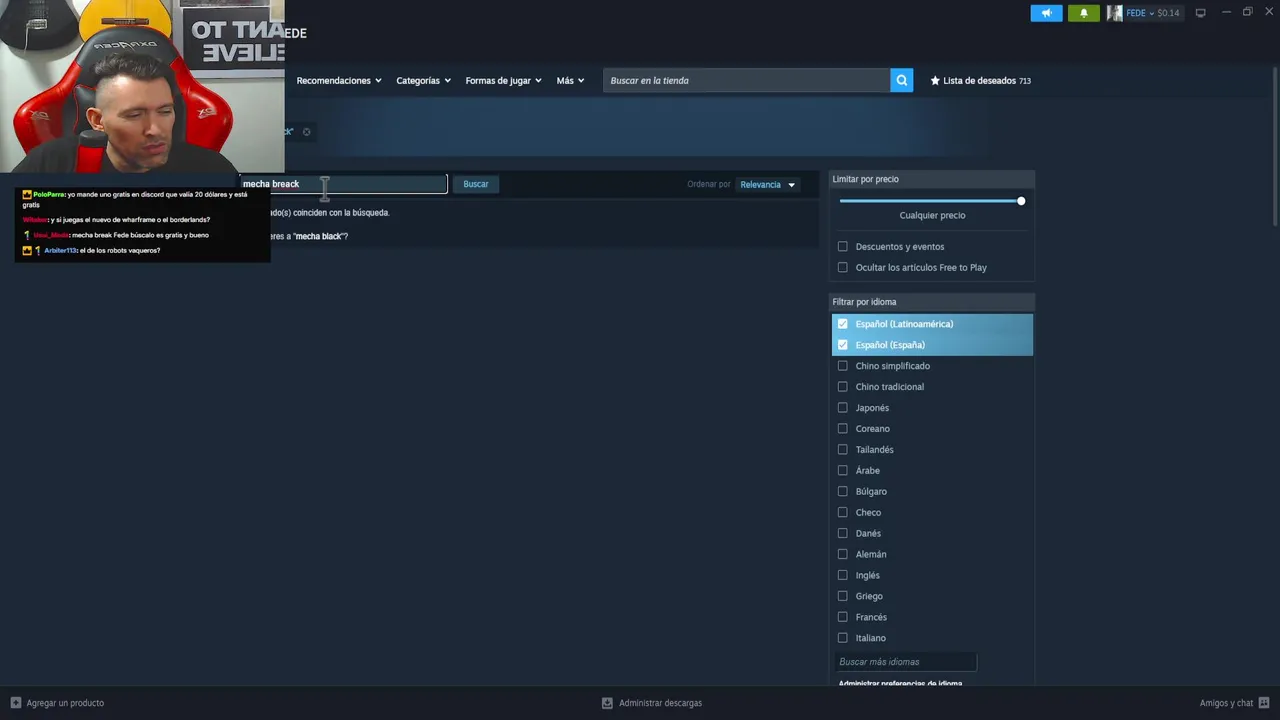Check the Búlgaro language filter
Image resolution: width=1280 pixels, height=720 pixels.
click(x=842, y=492)
